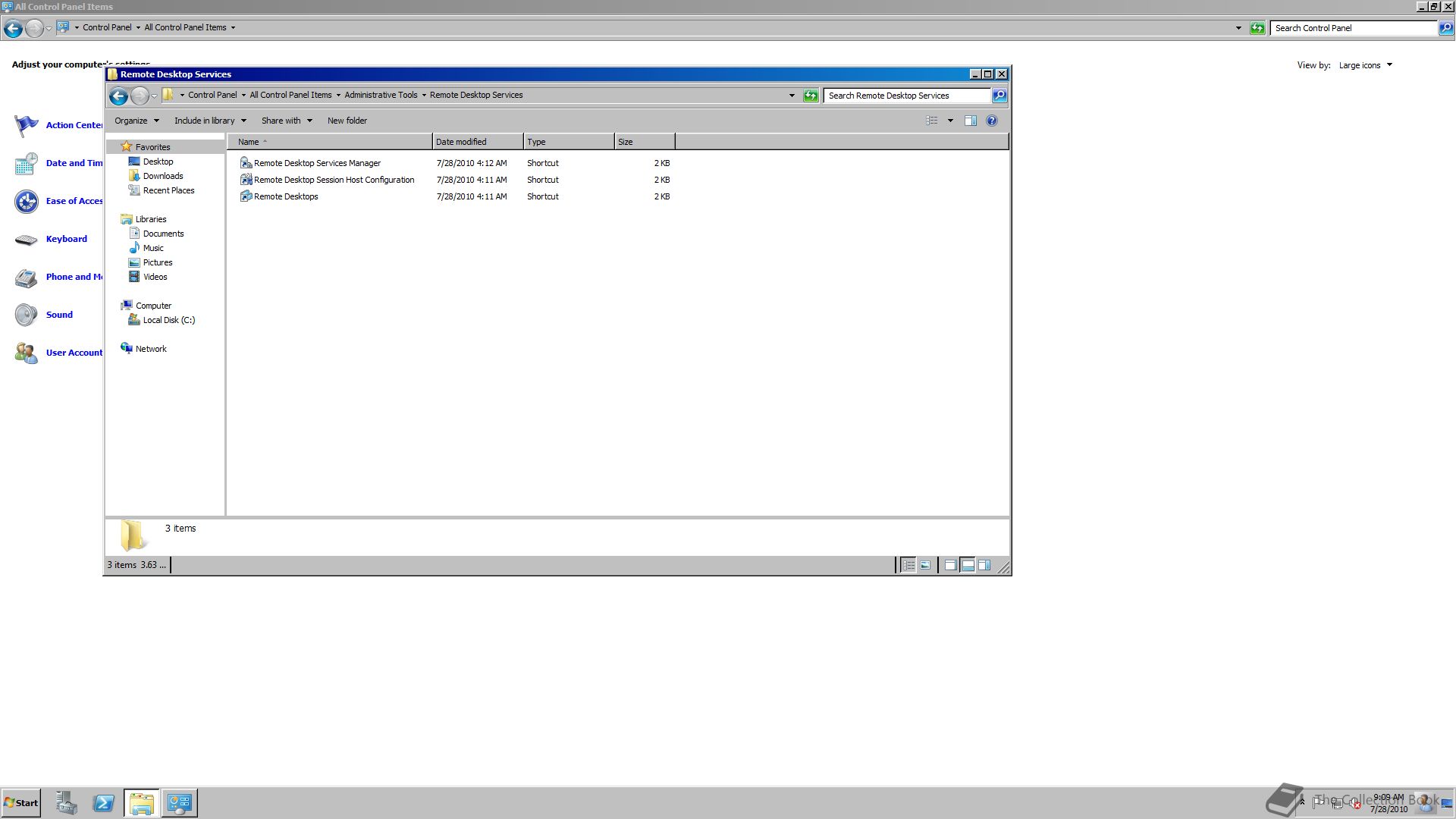Open Music library icon
The image size is (1456, 819).
tap(134, 248)
